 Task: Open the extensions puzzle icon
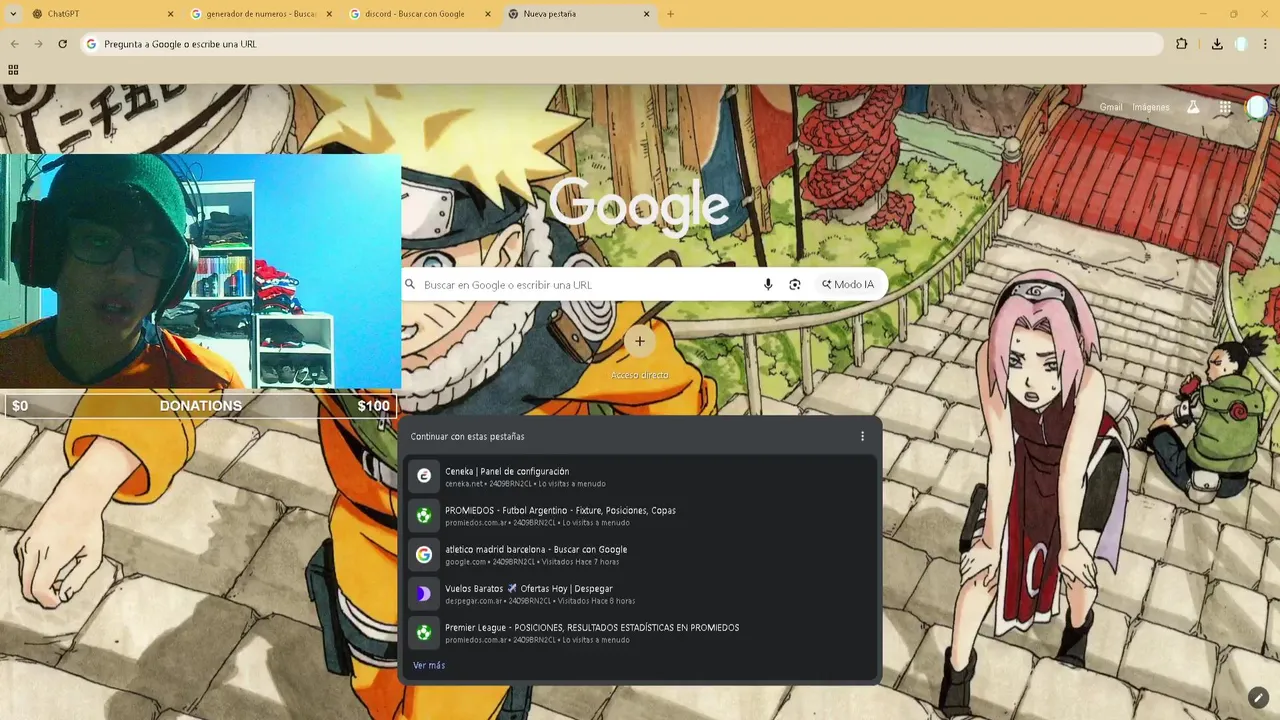[x=1182, y=44]
